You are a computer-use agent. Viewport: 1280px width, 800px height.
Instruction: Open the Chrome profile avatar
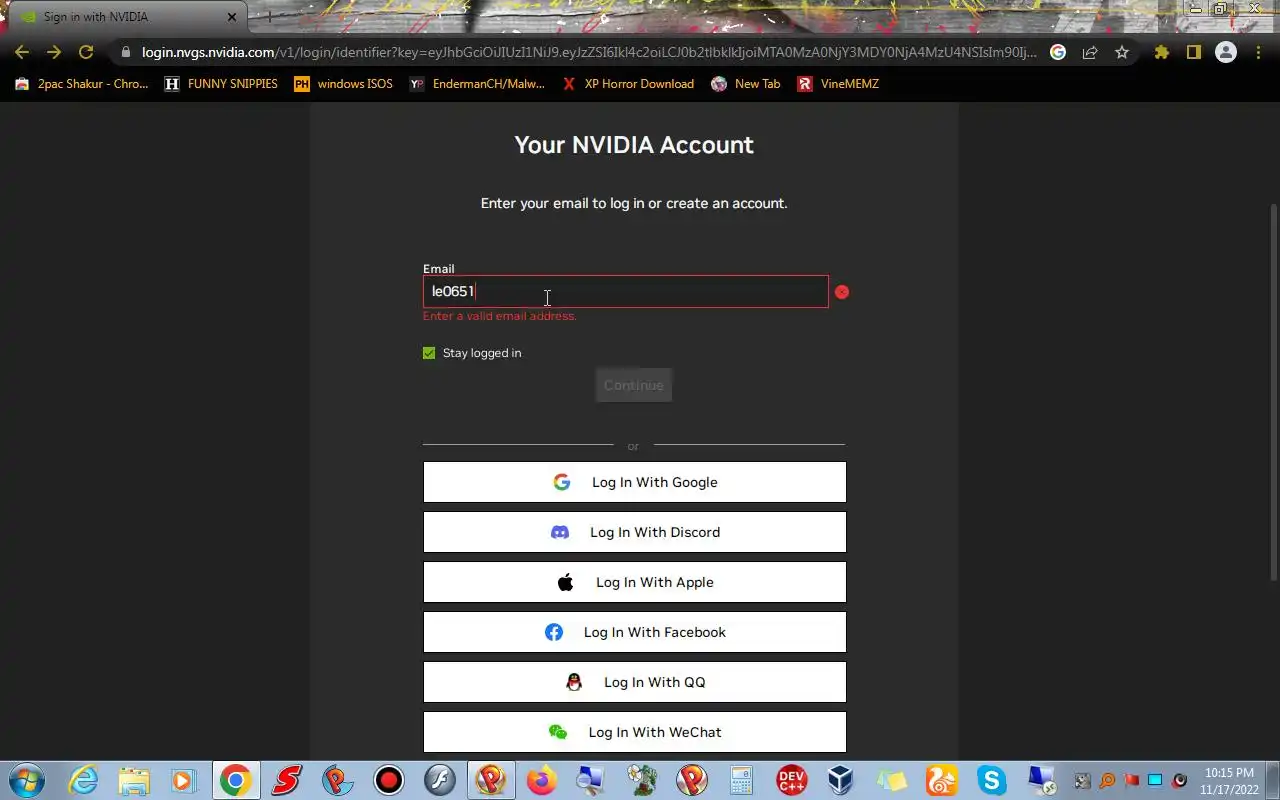(1226, 52)
